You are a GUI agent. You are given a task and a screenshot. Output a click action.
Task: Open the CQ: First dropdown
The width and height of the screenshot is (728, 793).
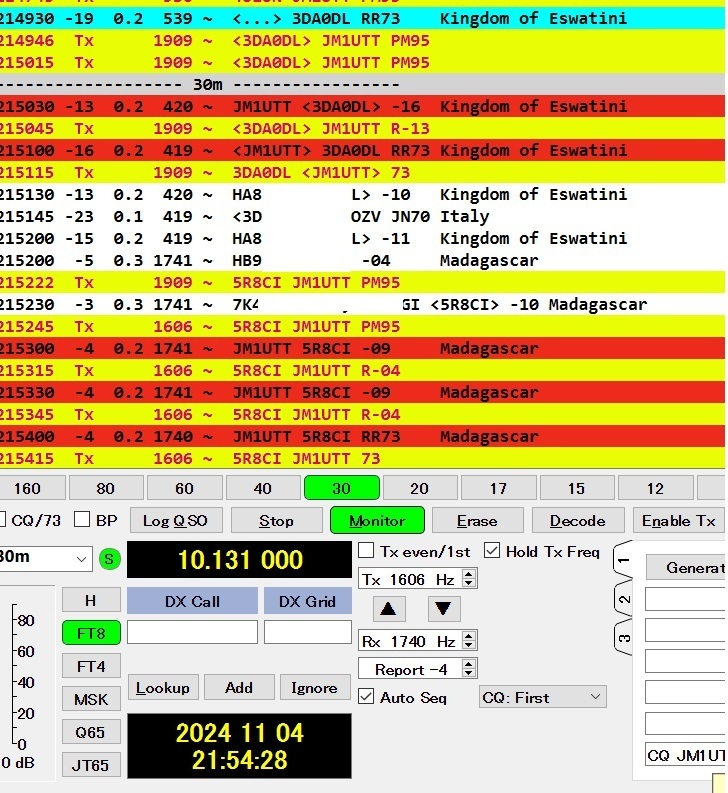(x=542, y=697)
